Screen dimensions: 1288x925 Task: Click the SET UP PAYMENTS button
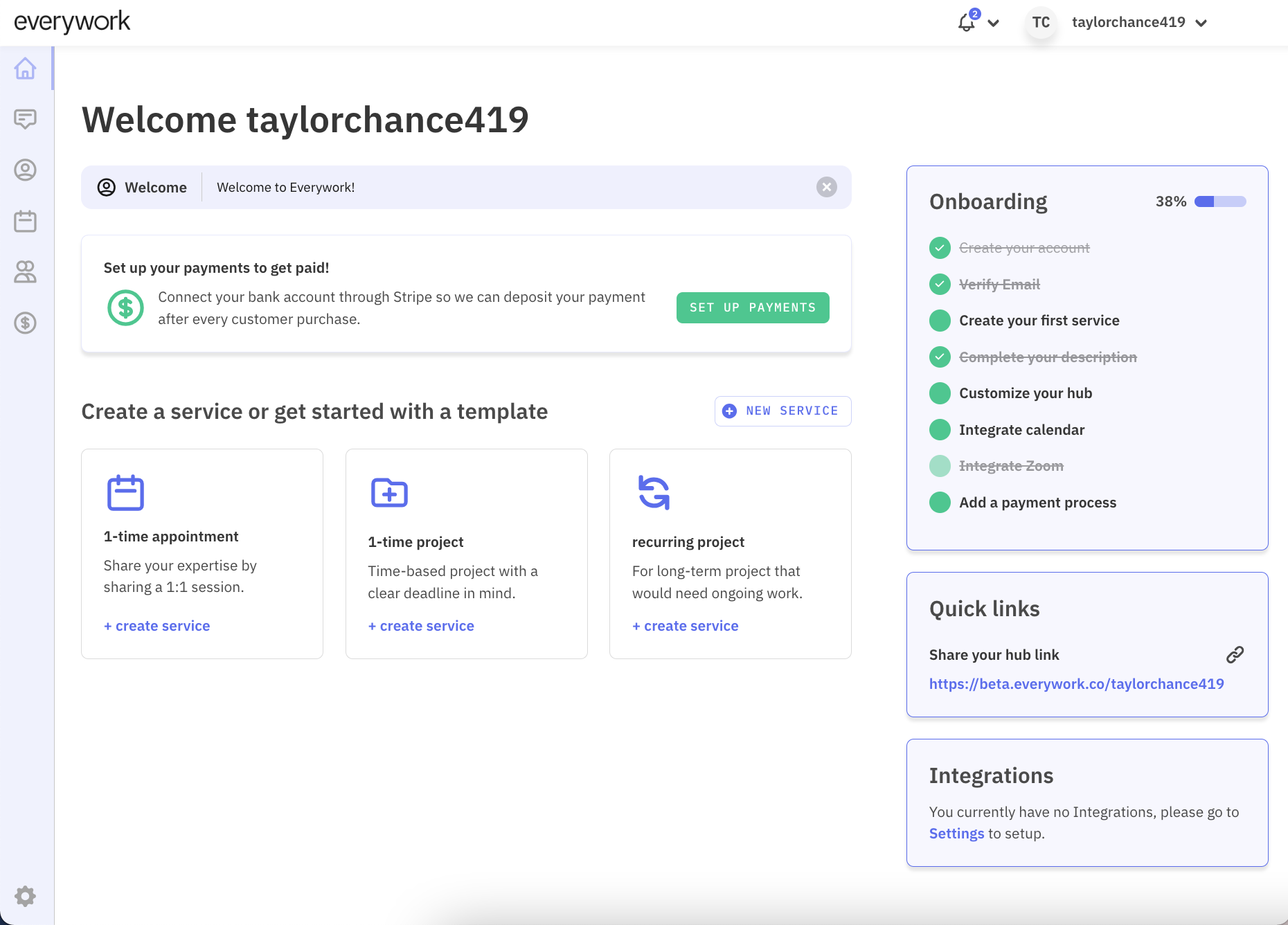[753, 307]
